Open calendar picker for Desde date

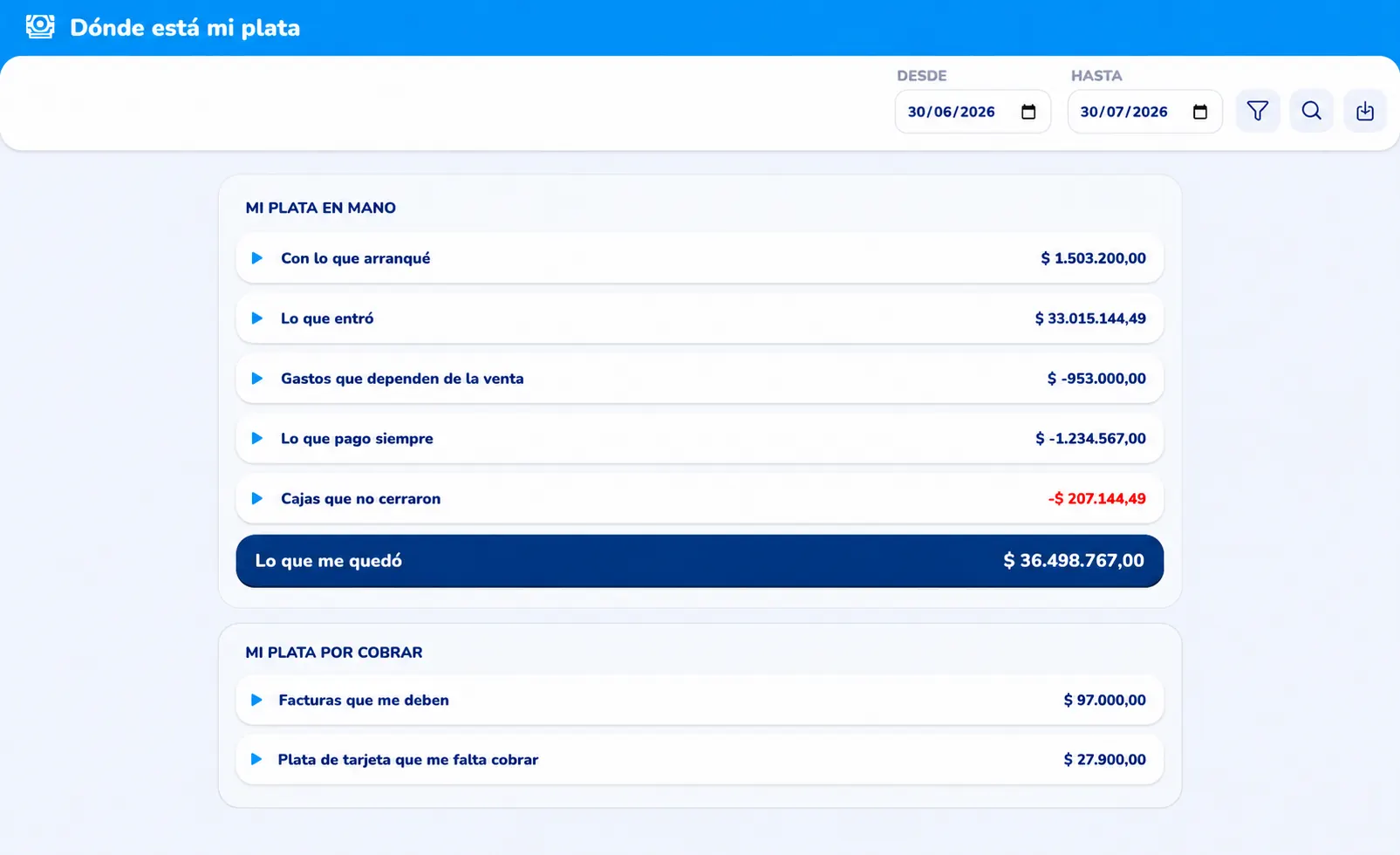tap(1028, 112)
